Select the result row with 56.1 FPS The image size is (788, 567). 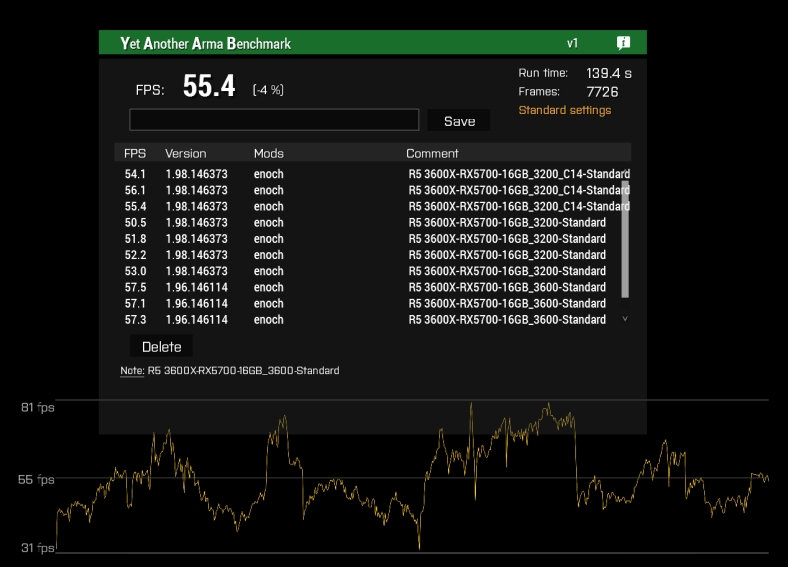372,190
